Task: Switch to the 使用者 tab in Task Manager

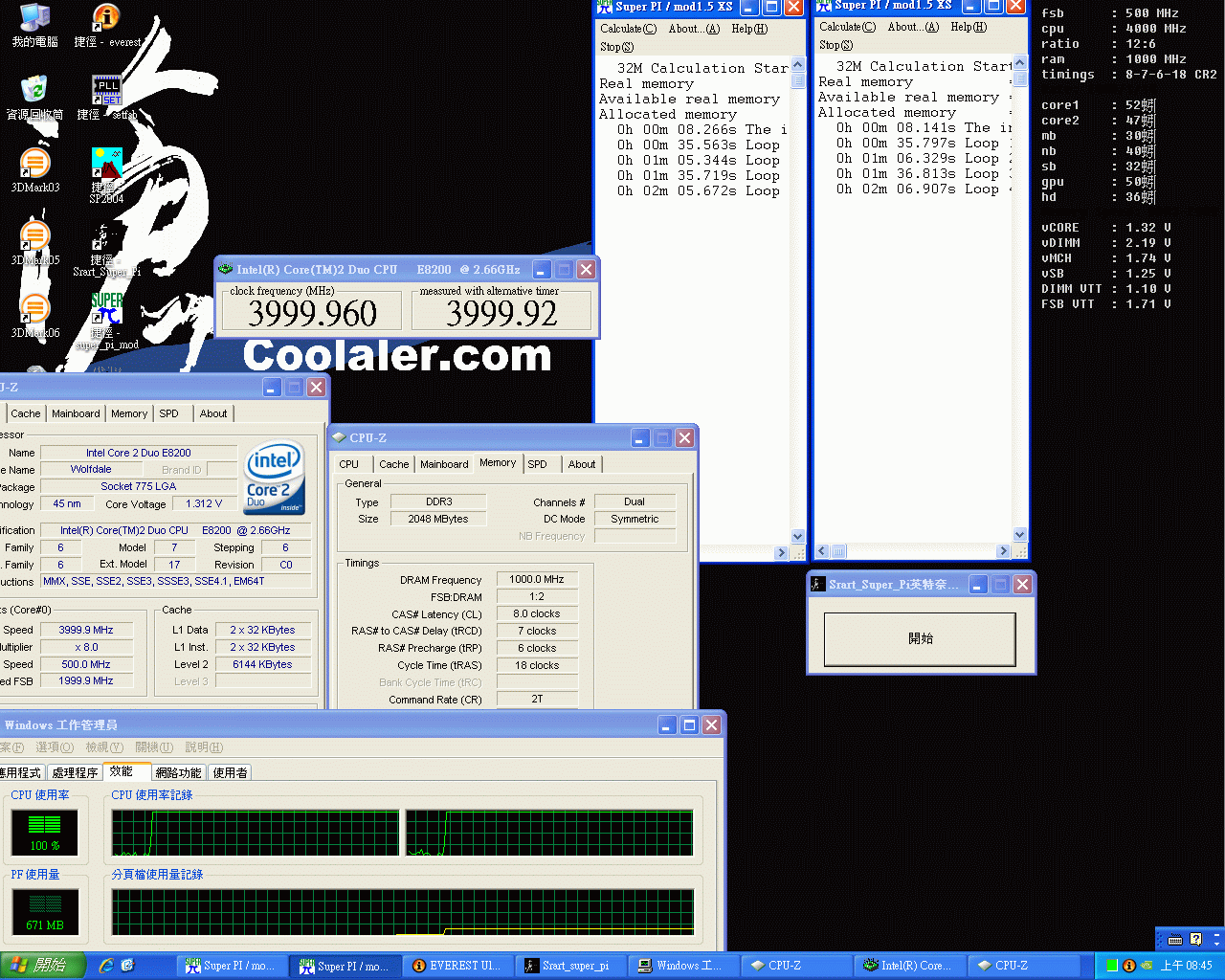Action: pos(230,772)
